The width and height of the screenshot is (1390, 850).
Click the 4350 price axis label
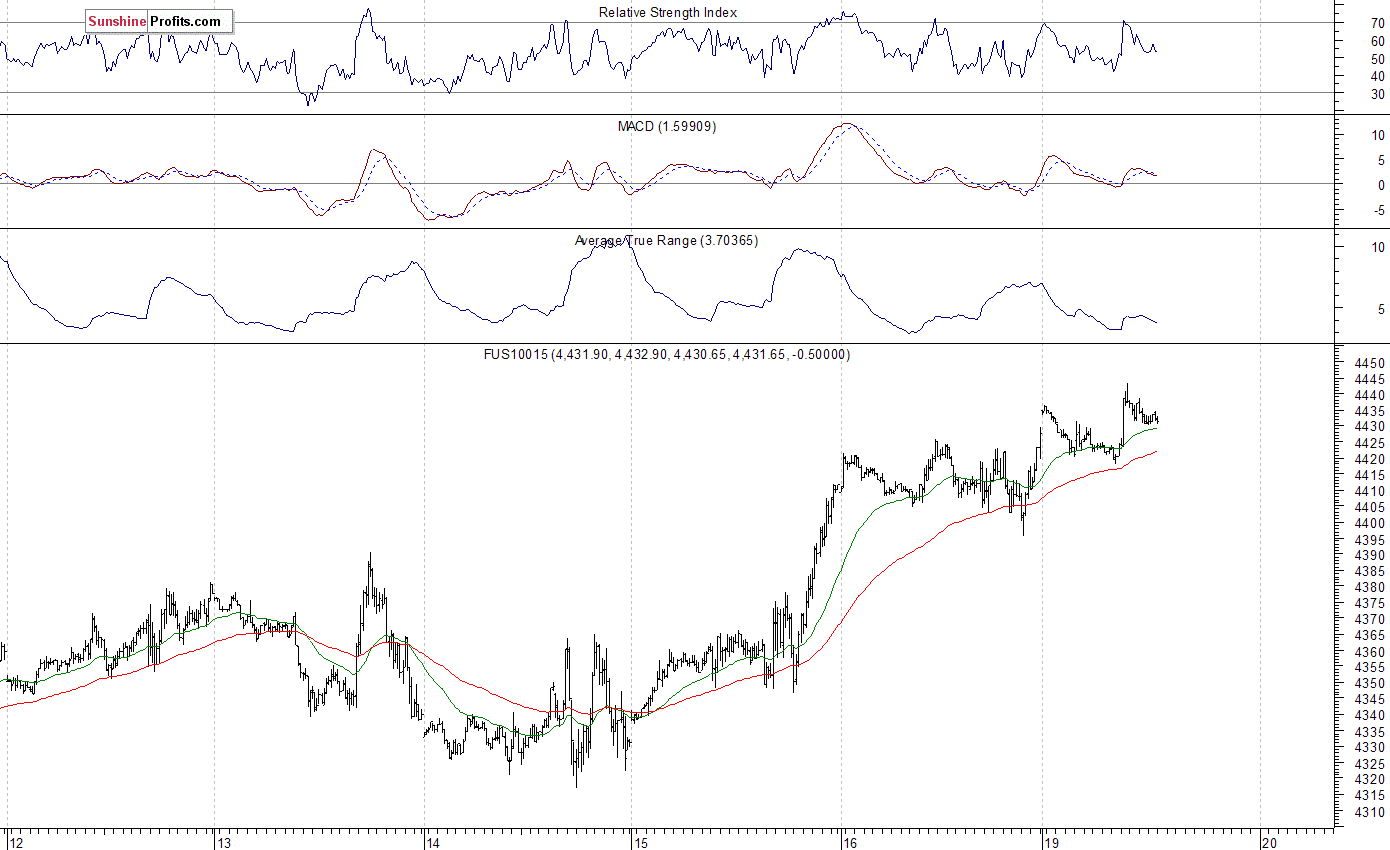(1370, 683)
